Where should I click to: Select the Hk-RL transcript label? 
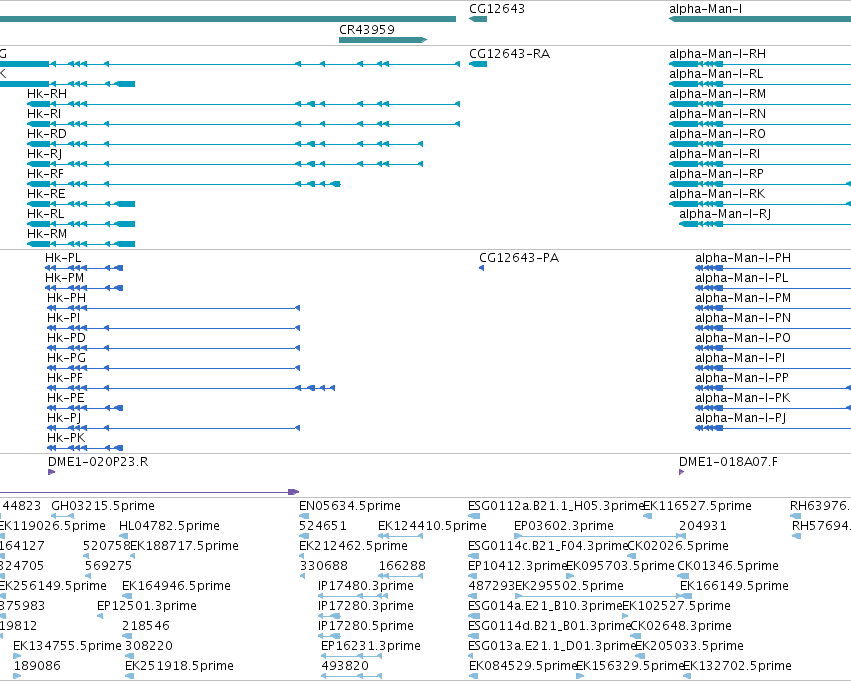pyautogui.click(x=46, y=214)
